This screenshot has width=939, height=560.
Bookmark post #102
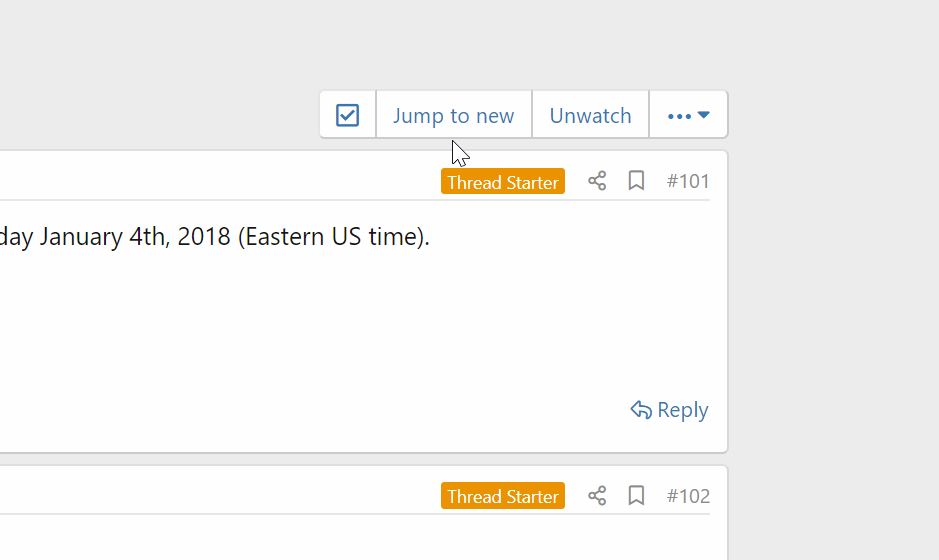tap(636, 496)
